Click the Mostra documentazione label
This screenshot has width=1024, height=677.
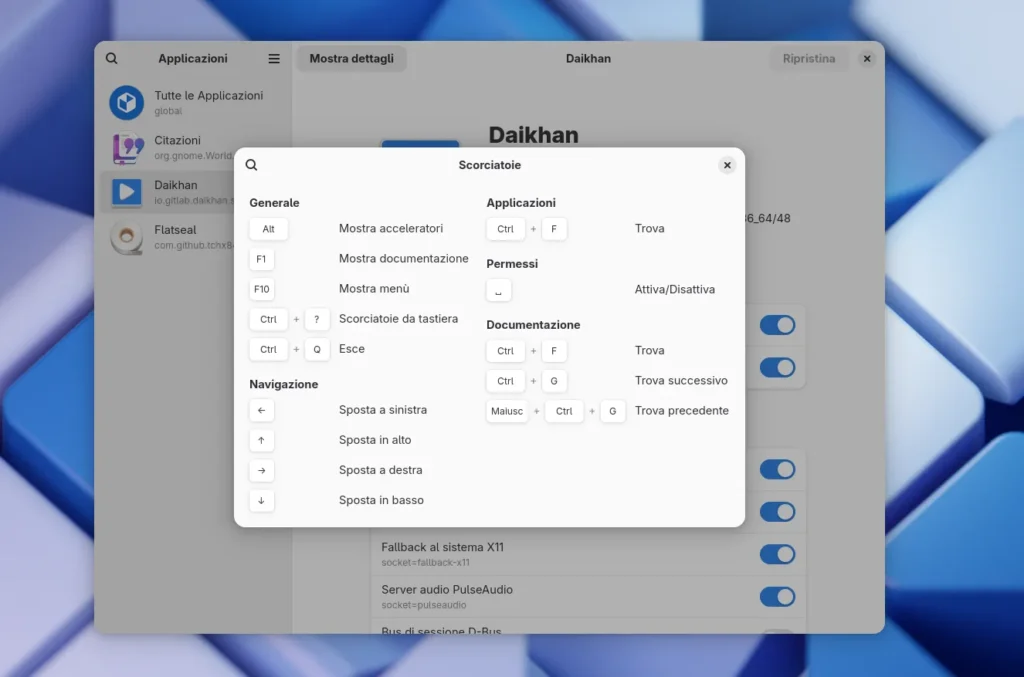tap(404, 259)
